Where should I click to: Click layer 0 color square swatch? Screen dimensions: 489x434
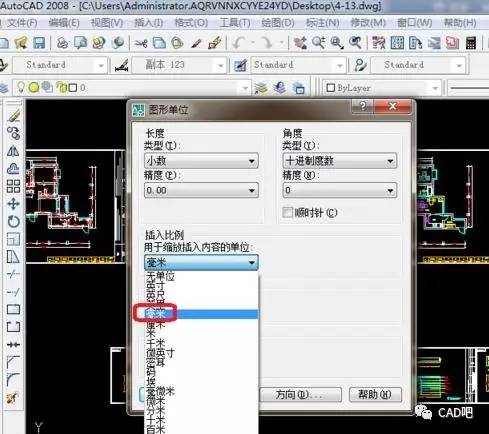coord(73,88)
